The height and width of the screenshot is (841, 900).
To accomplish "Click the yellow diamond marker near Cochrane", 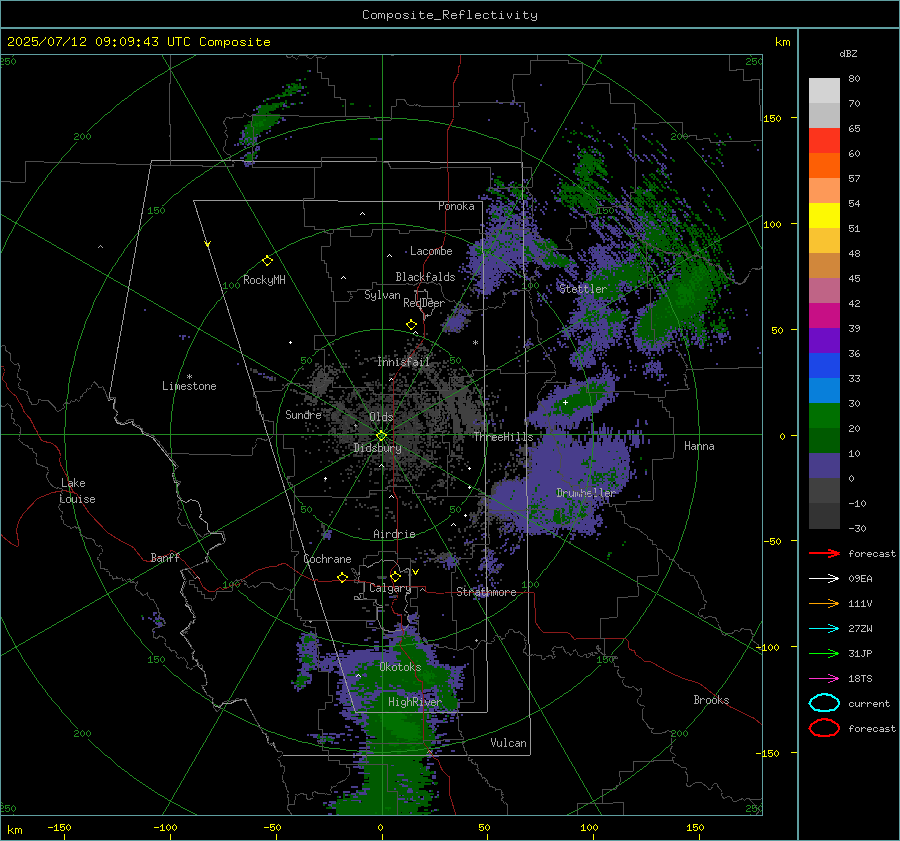I will coord(342,577).
